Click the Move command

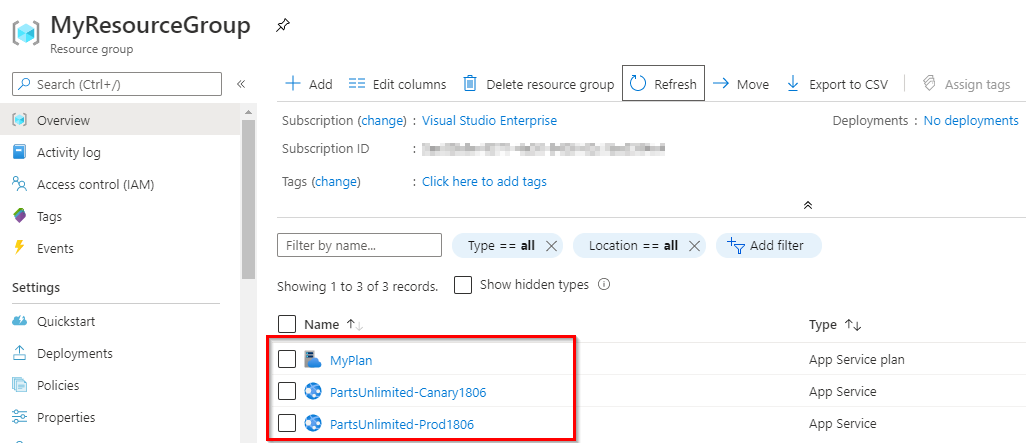(741, 84)
